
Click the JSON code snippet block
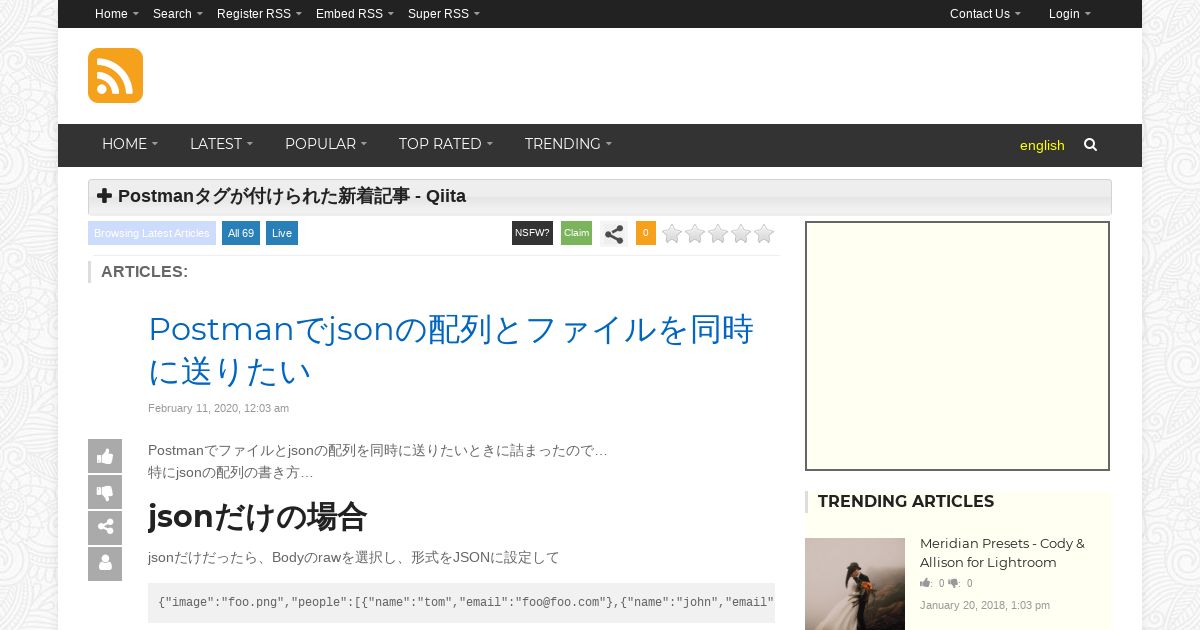tap(461, 602)
